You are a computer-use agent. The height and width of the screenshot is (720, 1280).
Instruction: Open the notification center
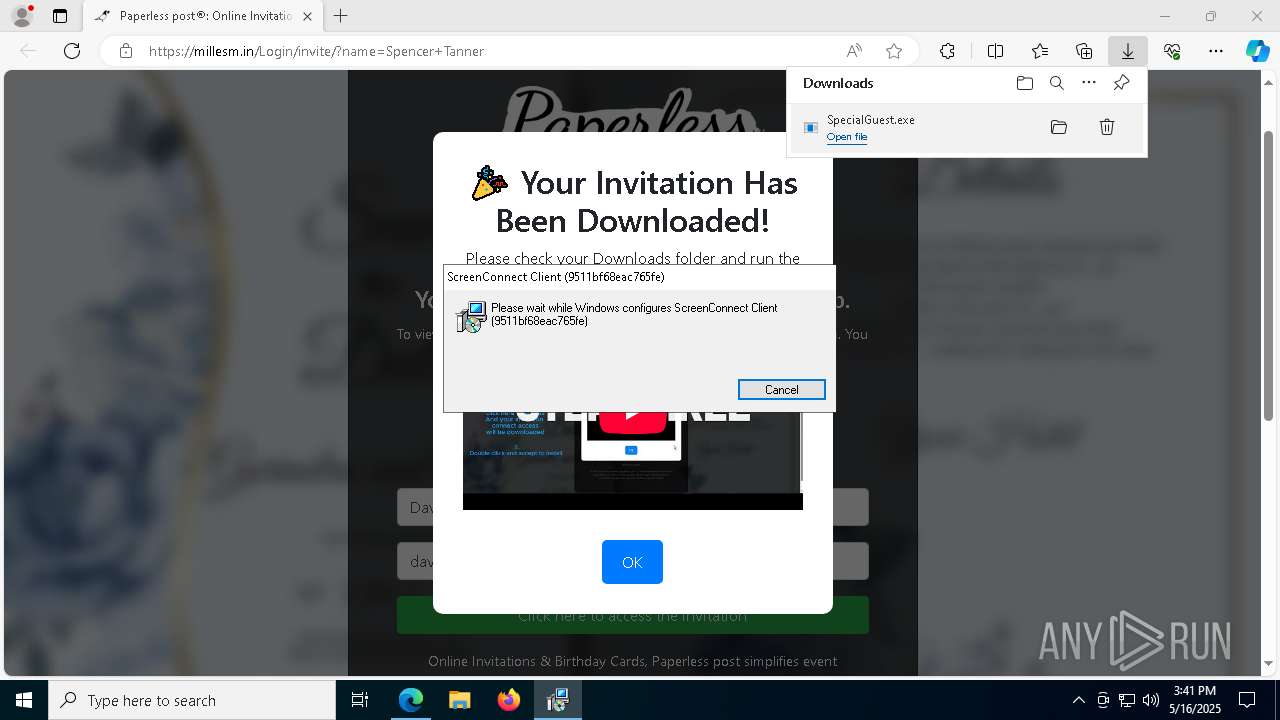pos(1247,700)
